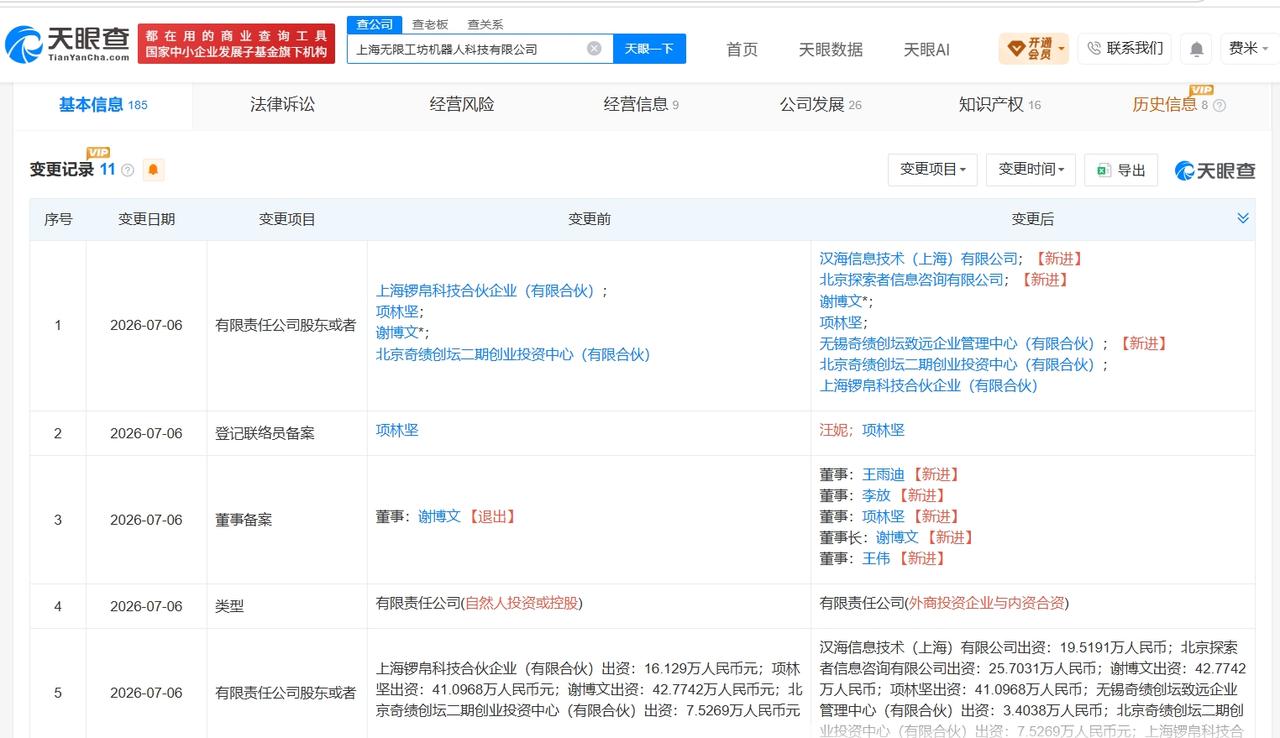The width and height of the screenshot is (1280, 738).
Task: Click director 王雨迪 link
Action: pos(883,475)
